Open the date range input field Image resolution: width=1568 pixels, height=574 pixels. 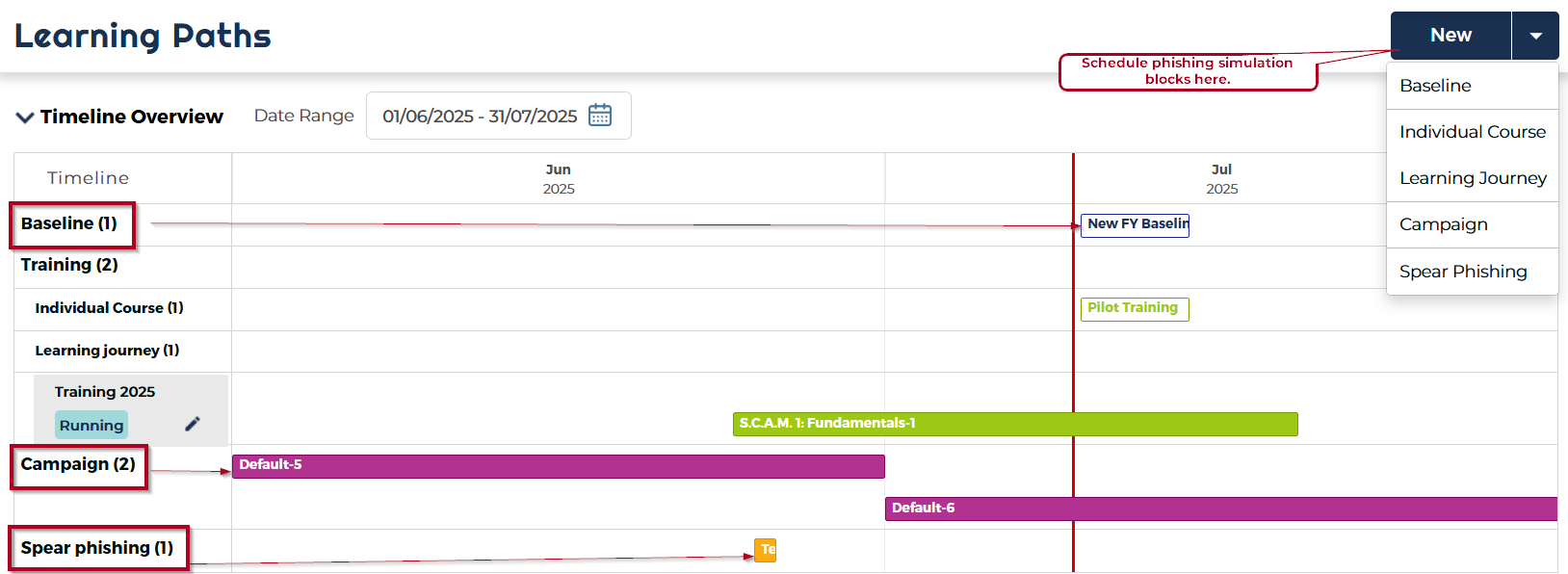pyautogui.click(x=480, y=117)
